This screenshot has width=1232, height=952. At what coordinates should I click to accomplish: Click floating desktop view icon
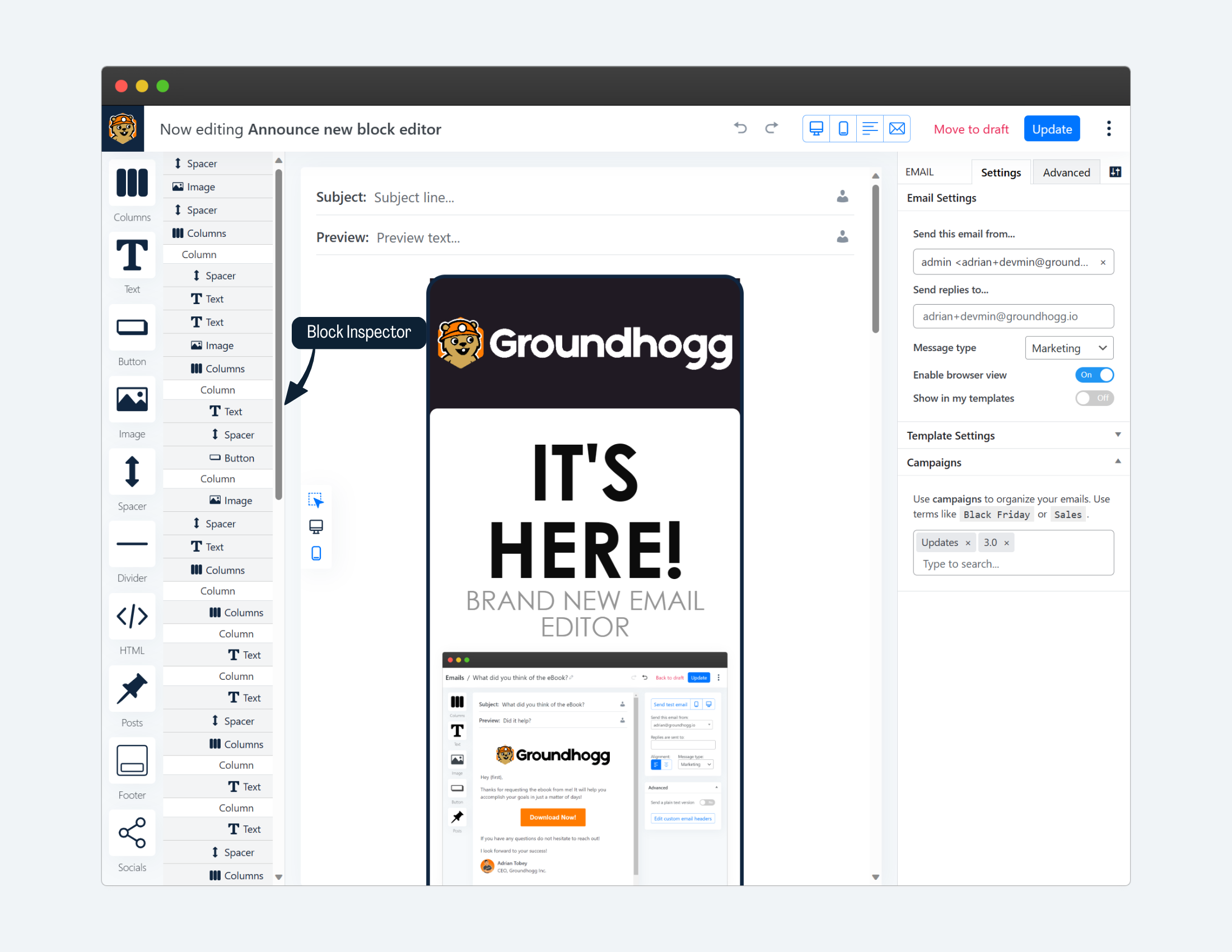316,527
